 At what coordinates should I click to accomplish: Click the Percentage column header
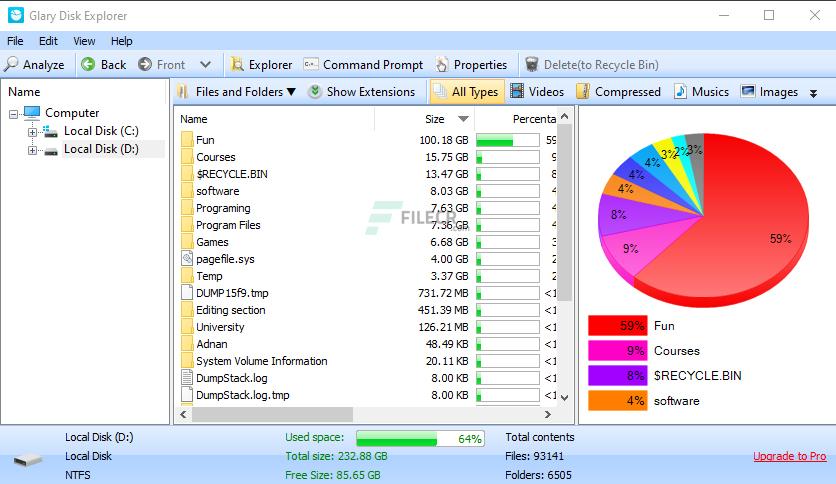[x=516, y=119]
